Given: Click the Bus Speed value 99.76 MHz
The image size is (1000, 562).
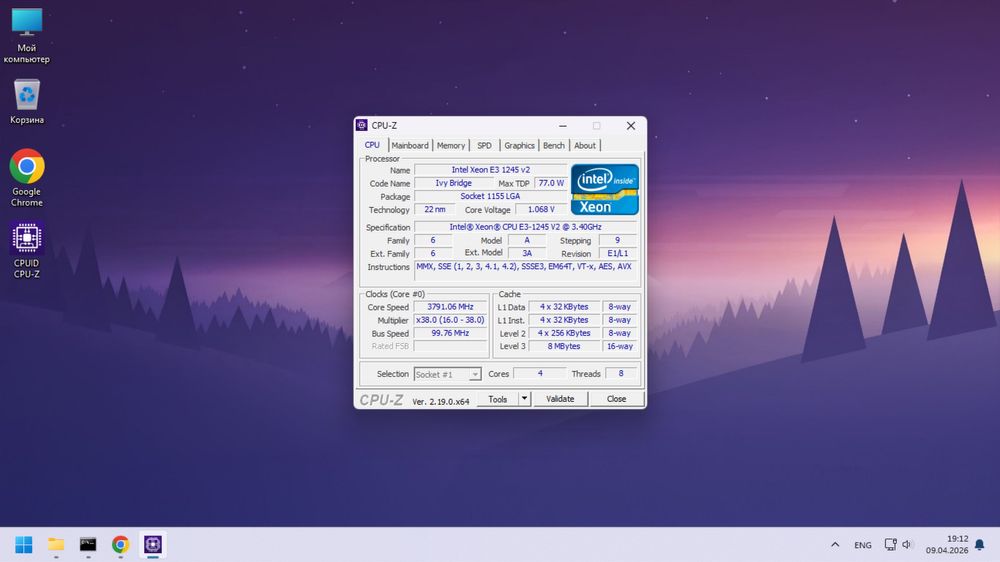Looking at the screenshot, I should pyautogui.click(x=450, y=333).
